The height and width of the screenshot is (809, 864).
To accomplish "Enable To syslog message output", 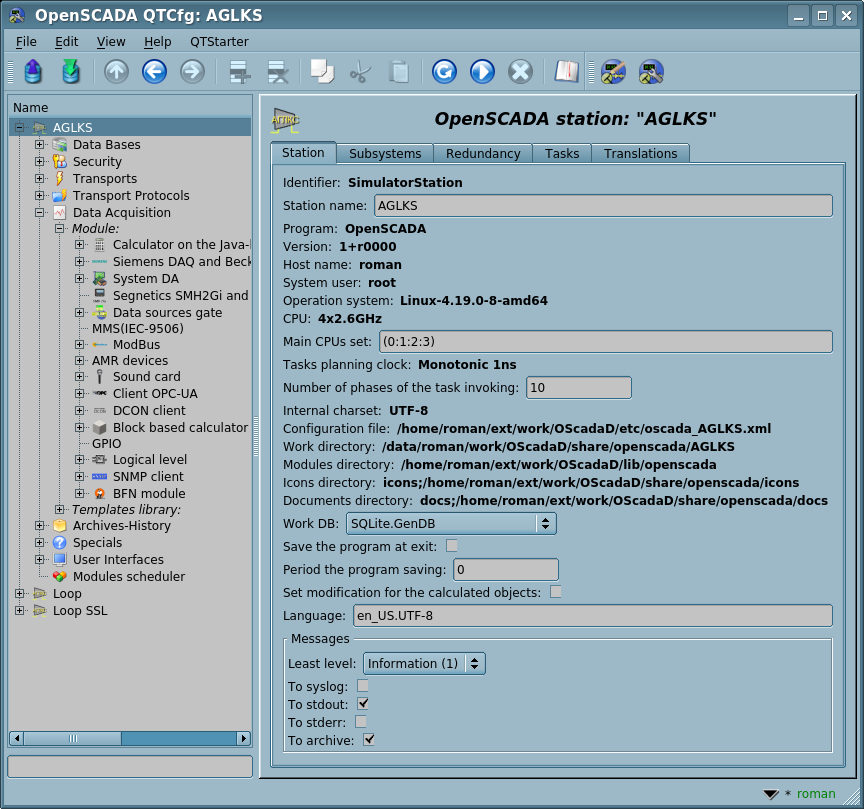I will coord(363,686).
